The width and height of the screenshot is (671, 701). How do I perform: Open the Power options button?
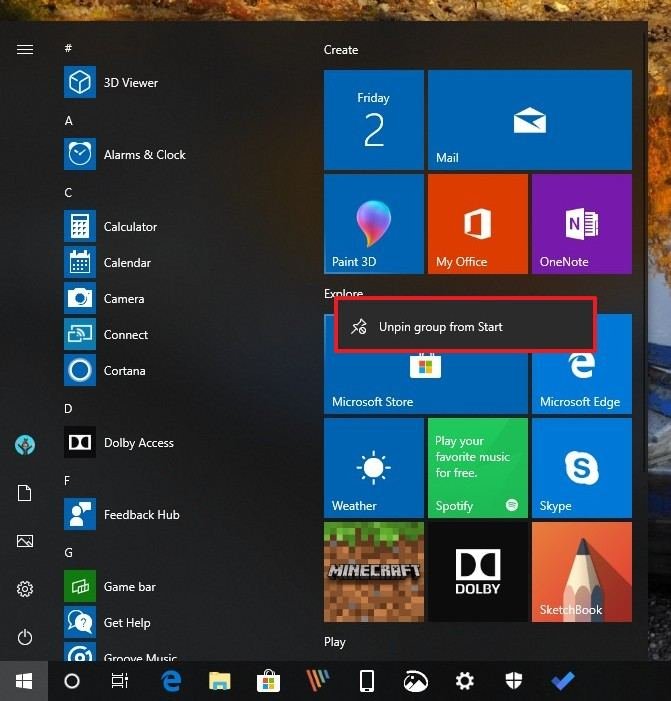pyautogui.click(x=25, y=637)
